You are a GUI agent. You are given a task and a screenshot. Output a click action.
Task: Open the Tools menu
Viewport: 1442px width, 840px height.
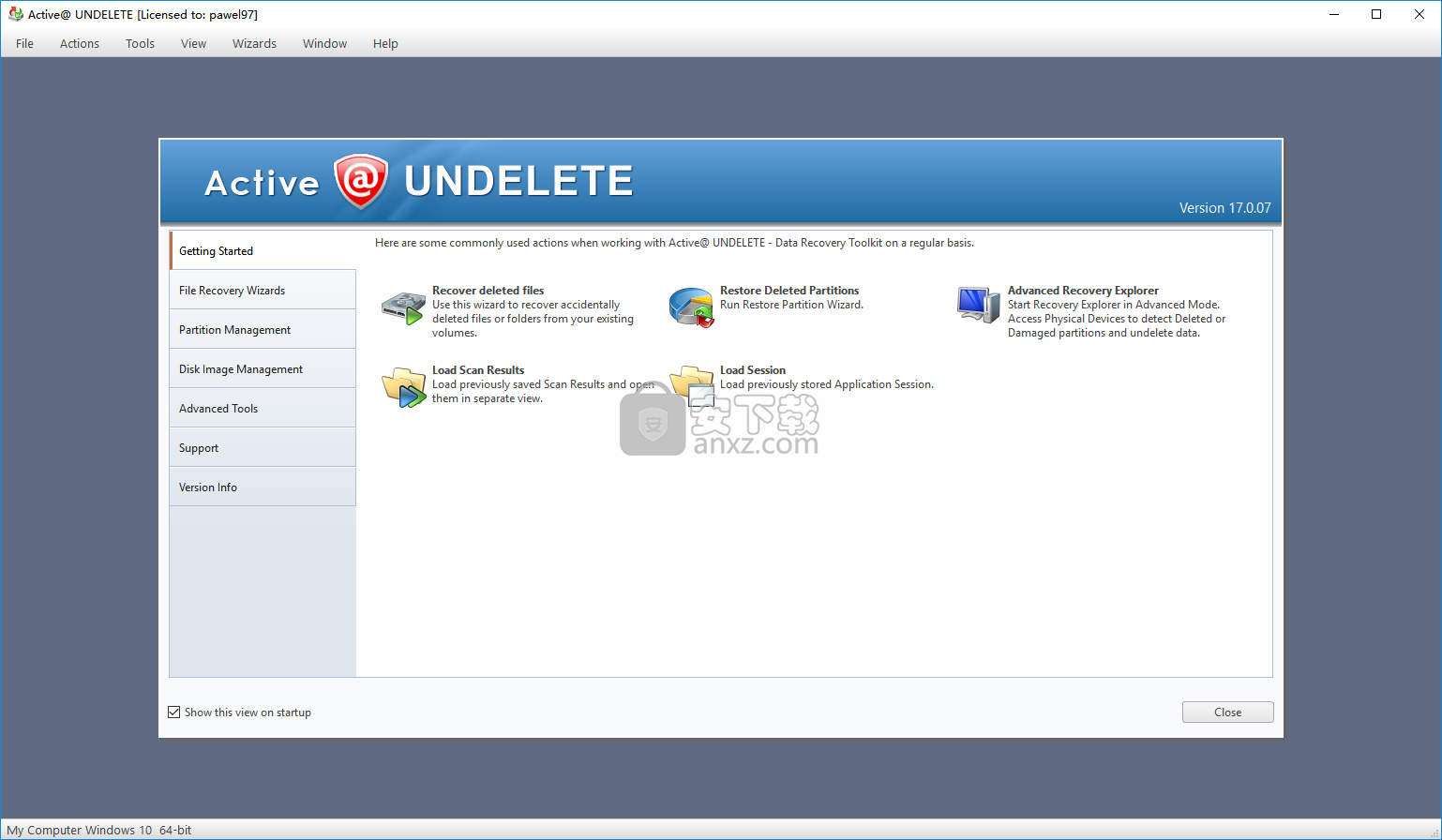141,43
